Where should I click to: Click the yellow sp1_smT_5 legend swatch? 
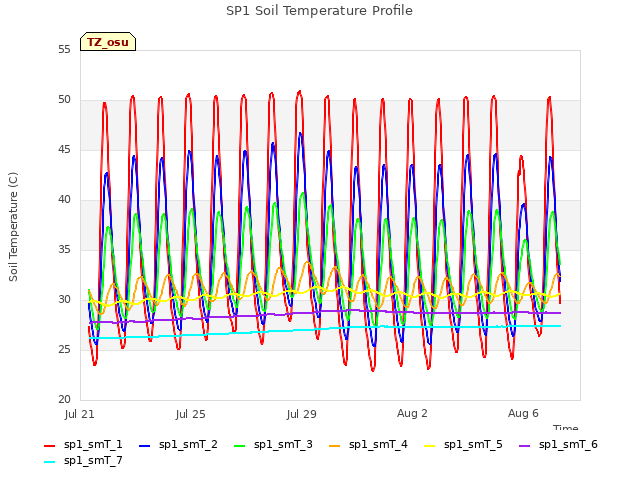(429, 446)
